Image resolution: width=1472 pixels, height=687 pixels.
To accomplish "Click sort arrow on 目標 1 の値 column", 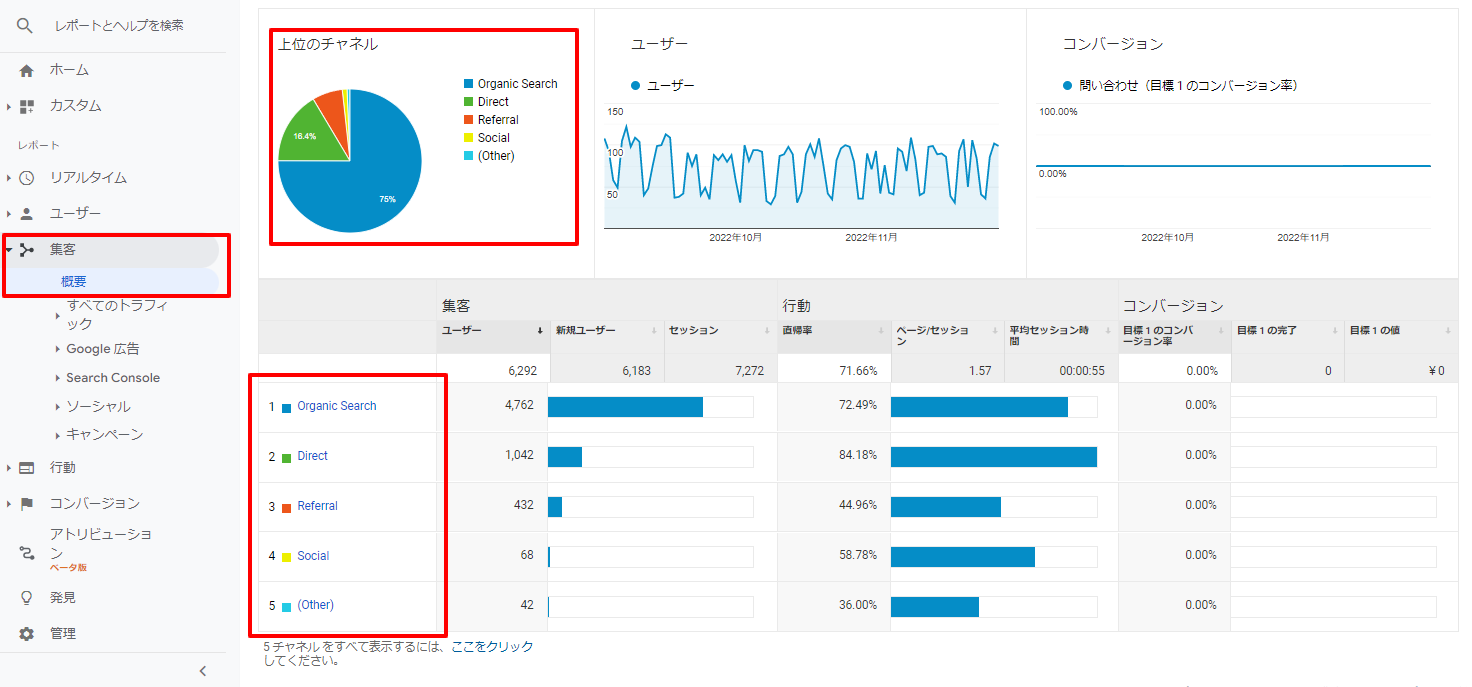I will [x=1447, y=331].
